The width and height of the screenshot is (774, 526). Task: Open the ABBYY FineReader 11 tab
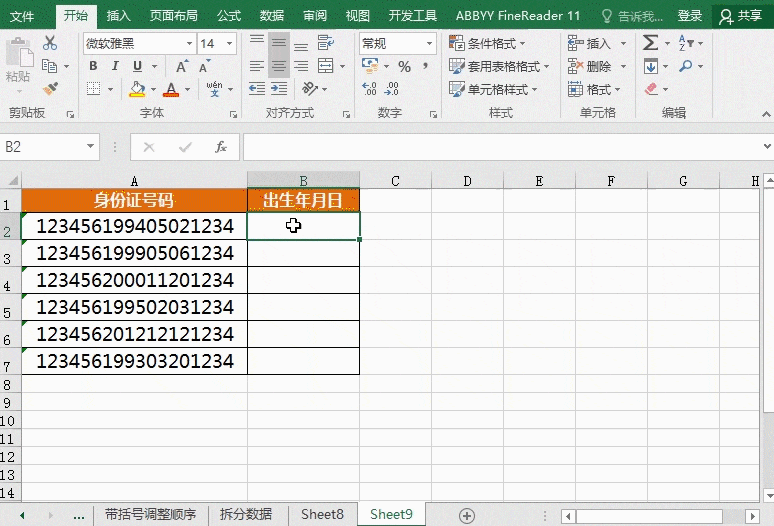tap(518, 15)
